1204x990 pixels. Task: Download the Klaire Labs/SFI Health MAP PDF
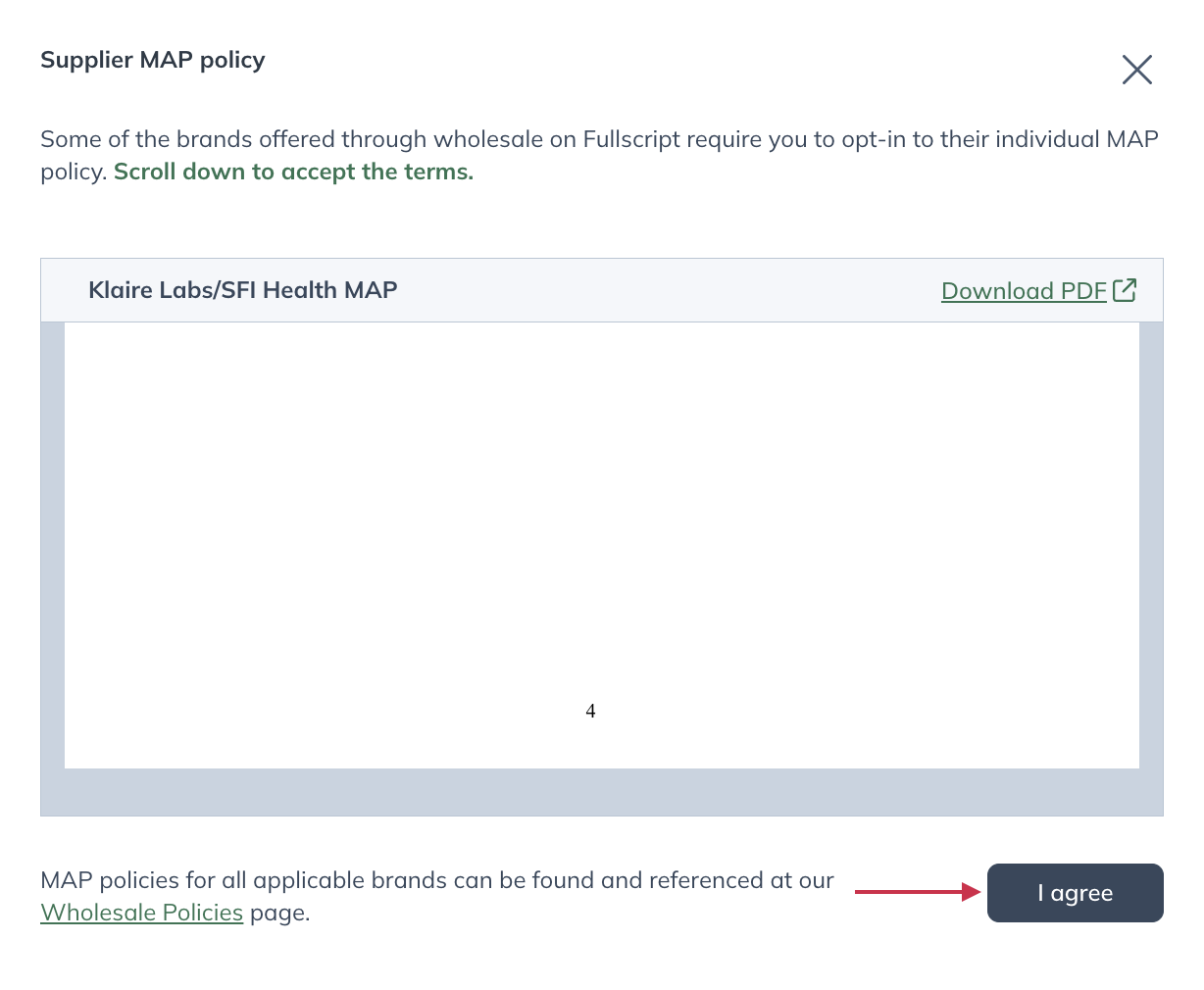click(x=1024, y=290)
